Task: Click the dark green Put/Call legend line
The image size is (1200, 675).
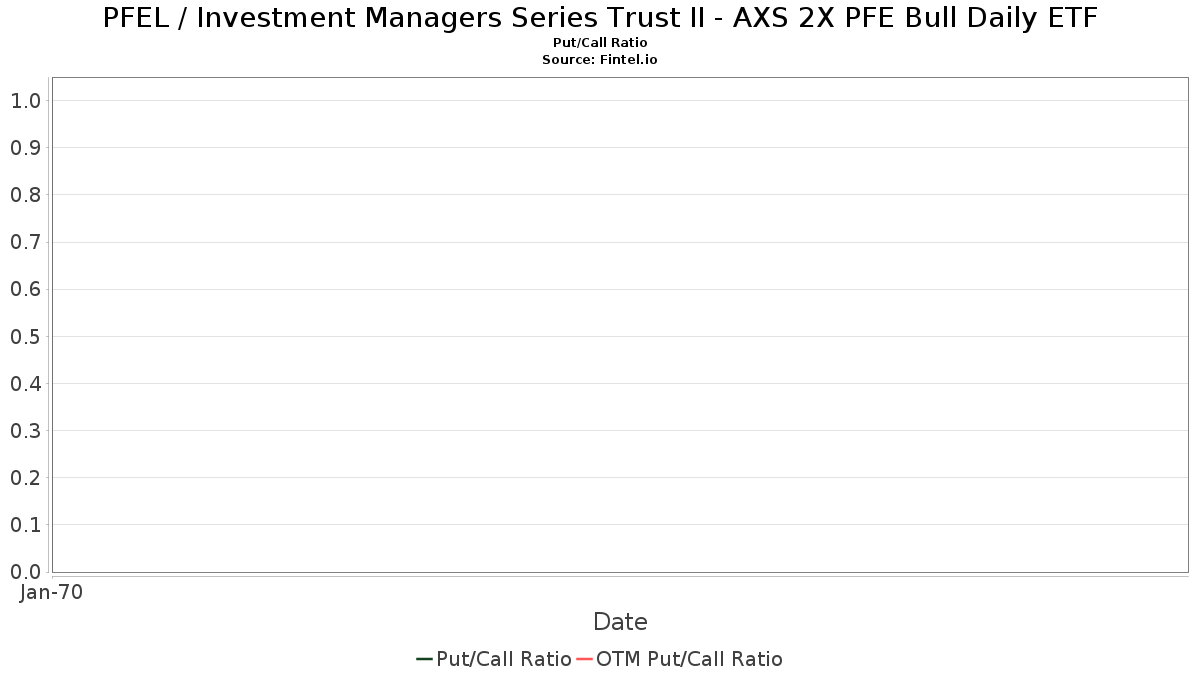Action: (x=424, y=659)
